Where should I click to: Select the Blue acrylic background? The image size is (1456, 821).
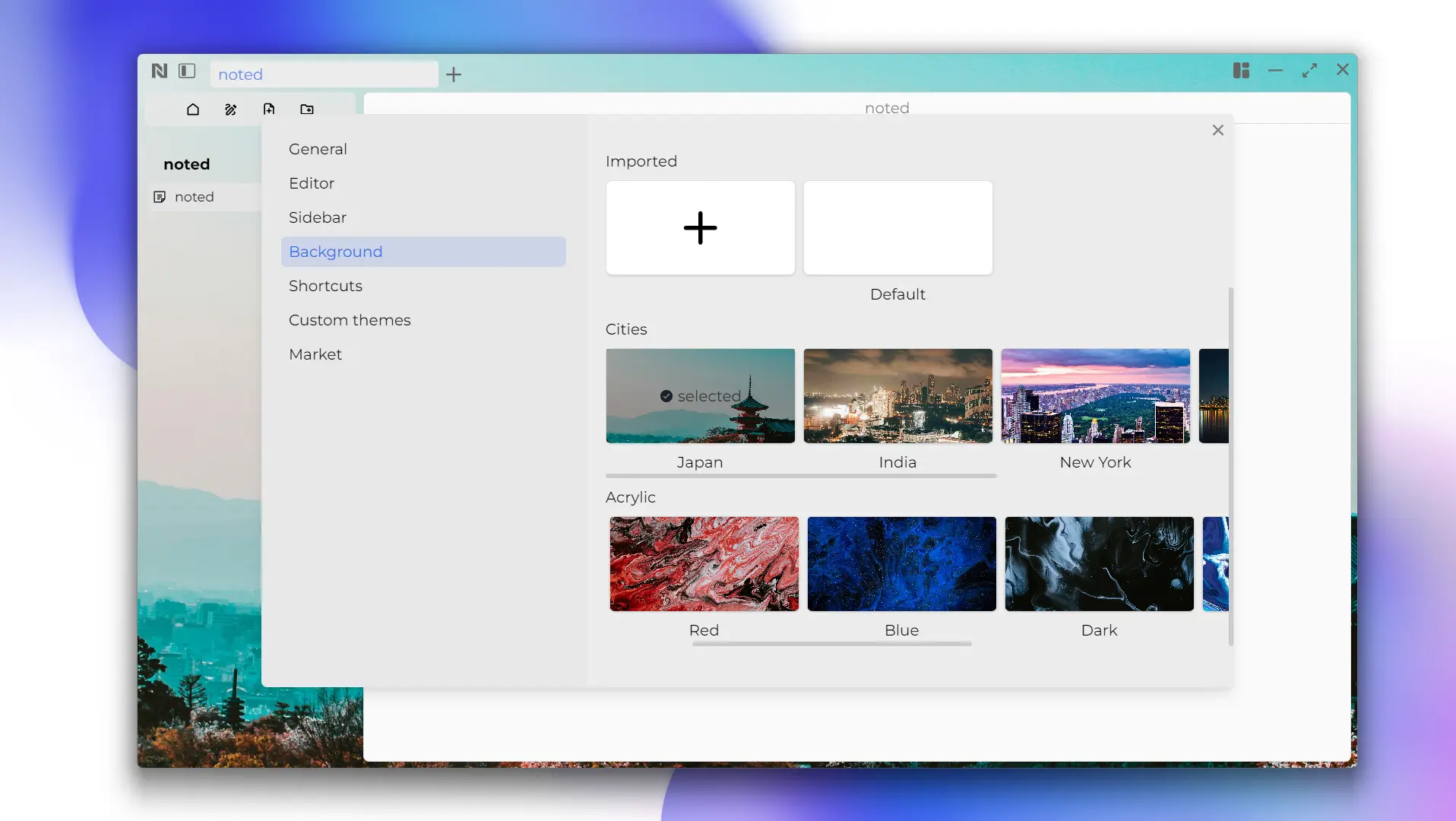click(x=902, y=564)
